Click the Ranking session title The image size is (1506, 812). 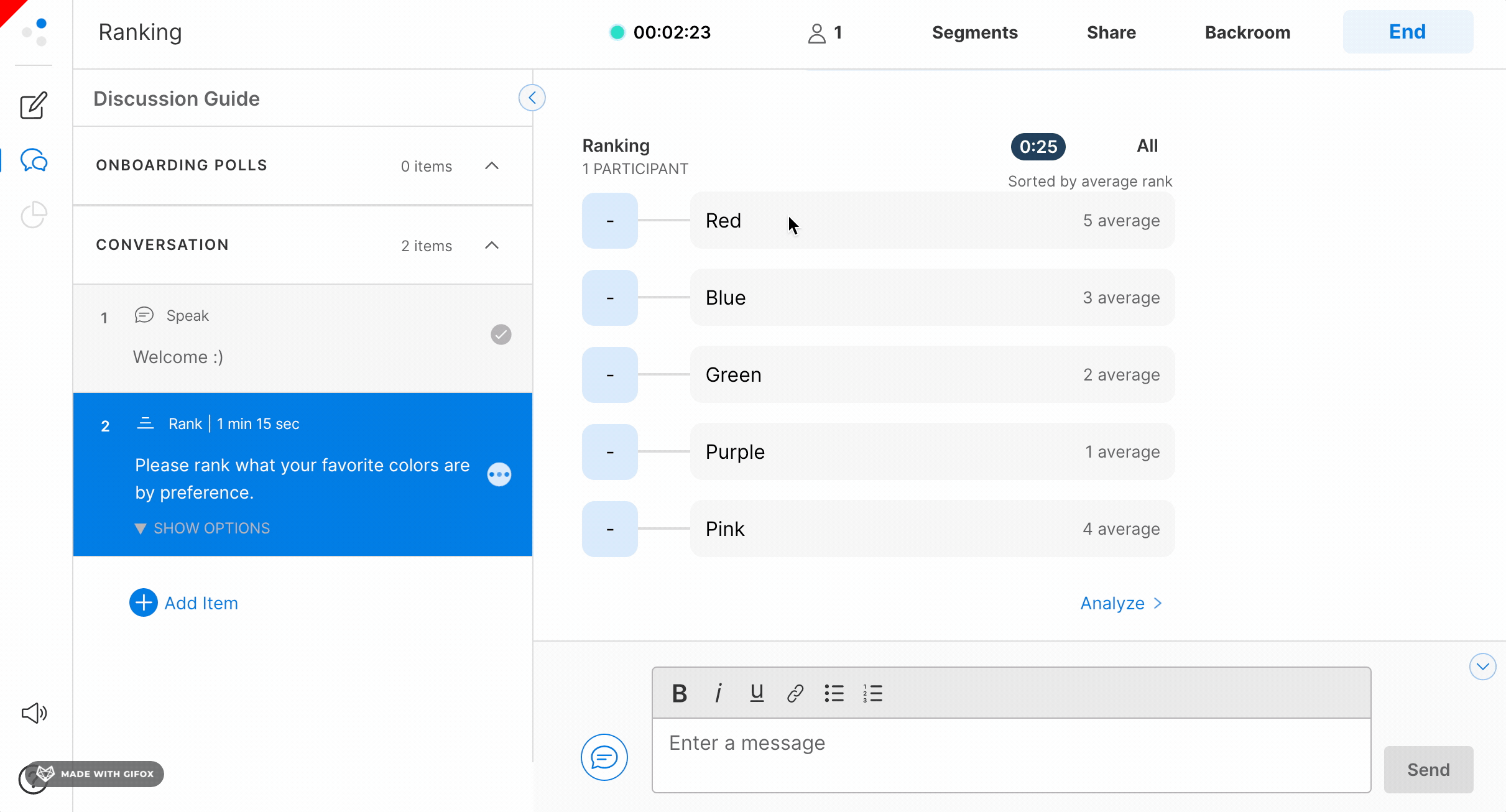tap(140, 32)
